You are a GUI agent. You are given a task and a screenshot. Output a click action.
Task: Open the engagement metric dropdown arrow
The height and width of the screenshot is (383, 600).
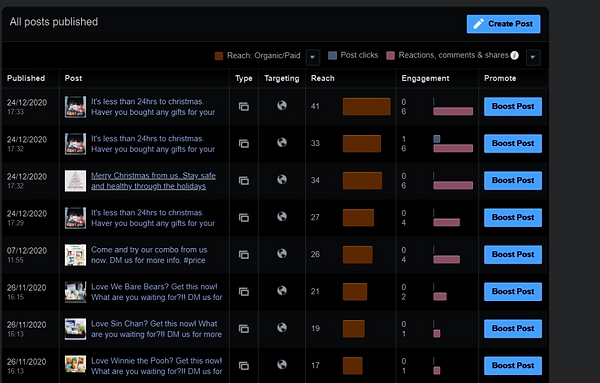pos(533,57)
